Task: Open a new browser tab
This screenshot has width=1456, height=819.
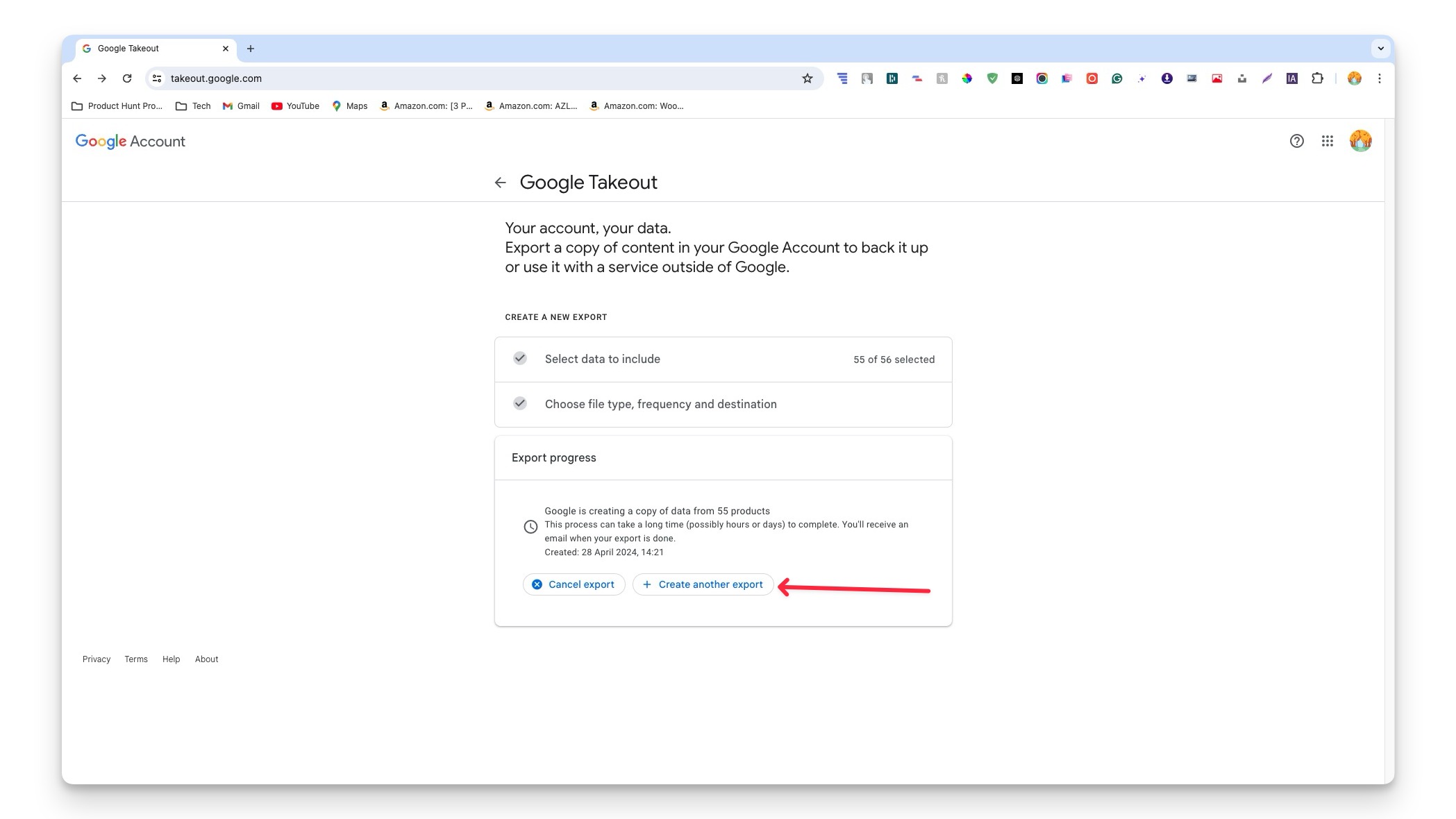Action: (251, 49)
